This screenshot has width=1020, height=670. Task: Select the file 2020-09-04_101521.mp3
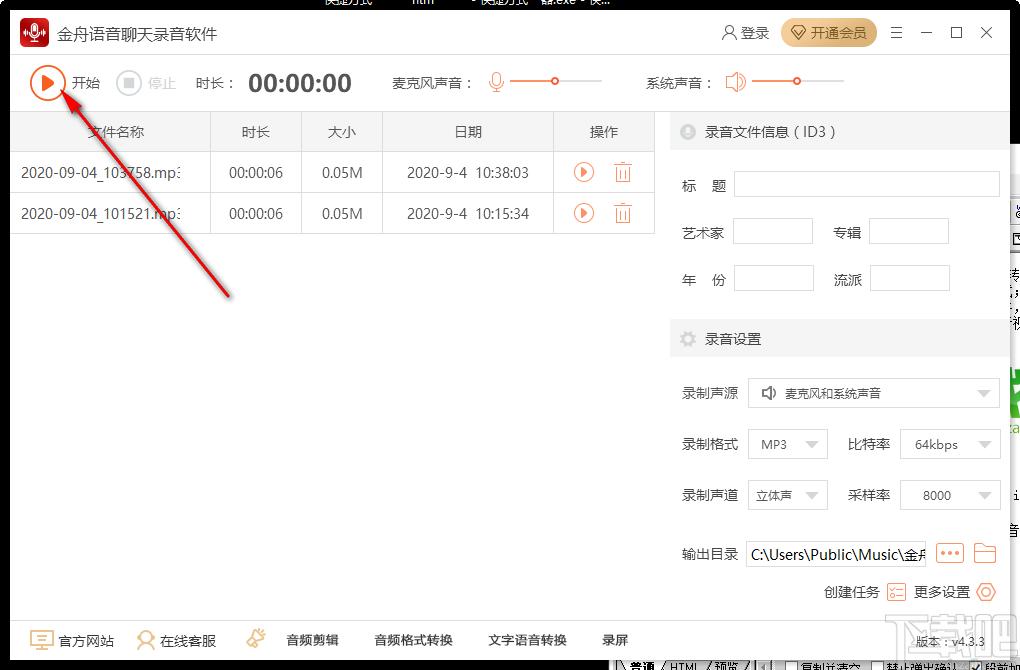point(101,213)
